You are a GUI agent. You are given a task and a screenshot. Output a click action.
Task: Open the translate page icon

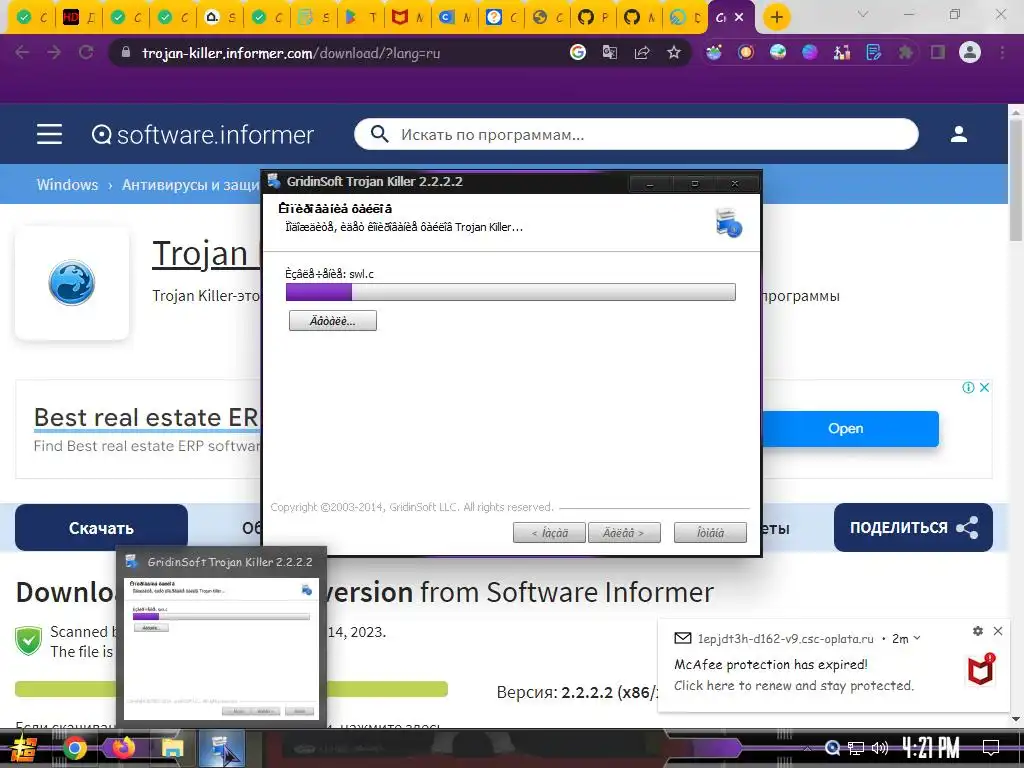pos(609,52)
